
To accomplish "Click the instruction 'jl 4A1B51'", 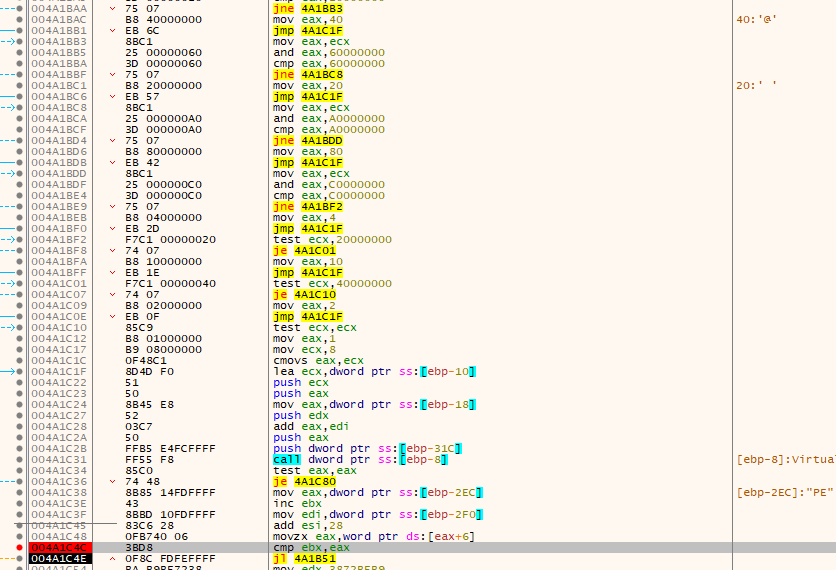I will 304,559.
